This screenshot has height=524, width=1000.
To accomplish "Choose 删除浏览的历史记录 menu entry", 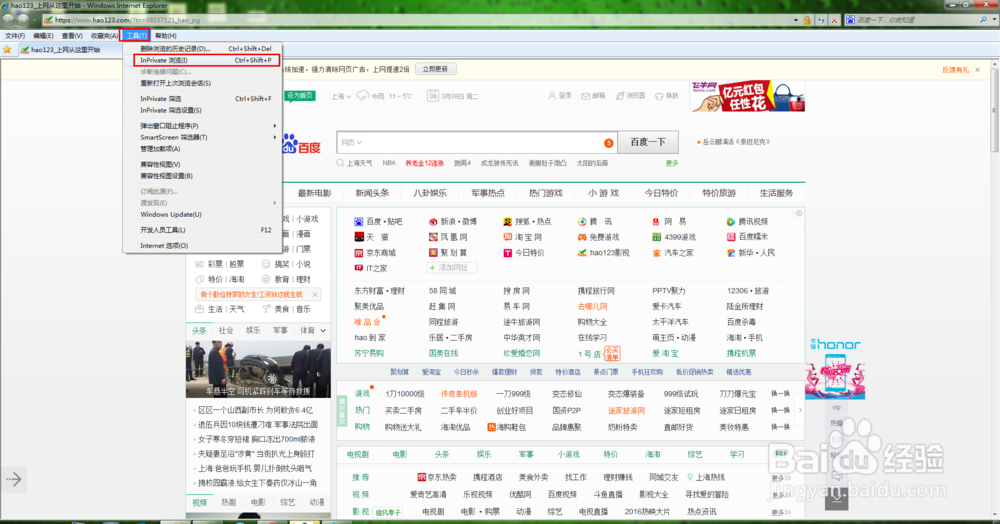I will tap(203, 48).
